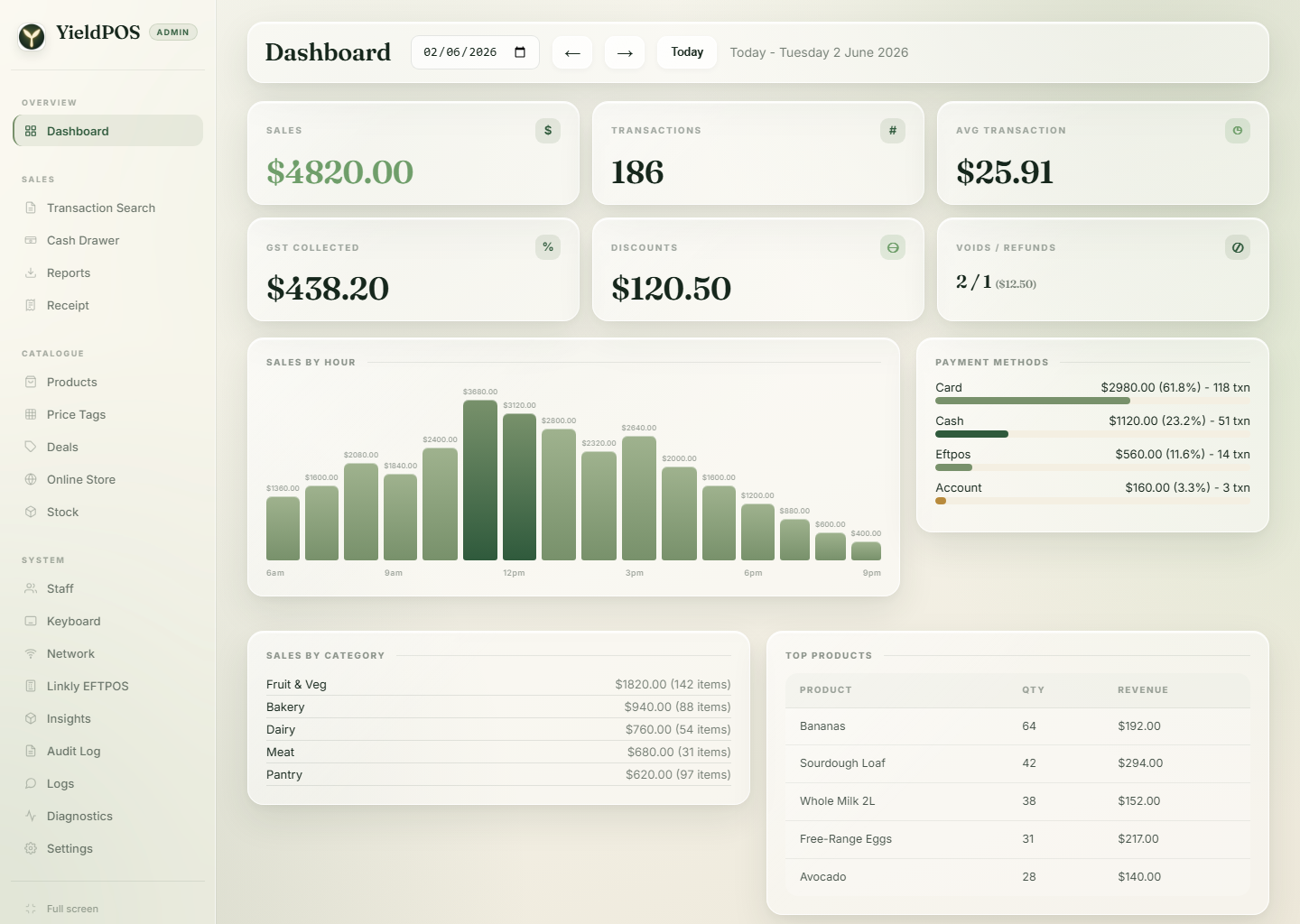Click the Account payment method row
Image resolution: width=1300 pixels, height=924 pixels.
tap(1092, 493)
